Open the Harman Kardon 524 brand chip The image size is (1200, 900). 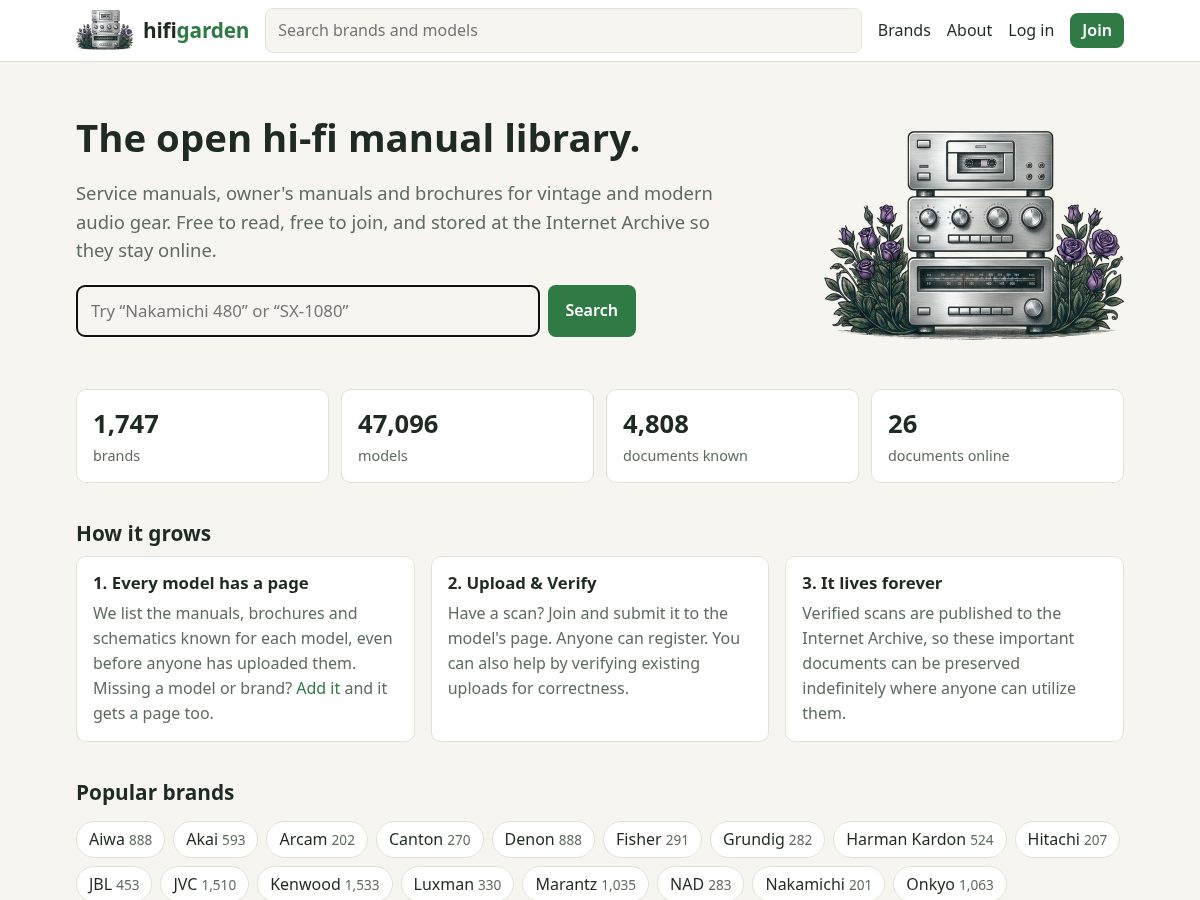click(920, 840)
